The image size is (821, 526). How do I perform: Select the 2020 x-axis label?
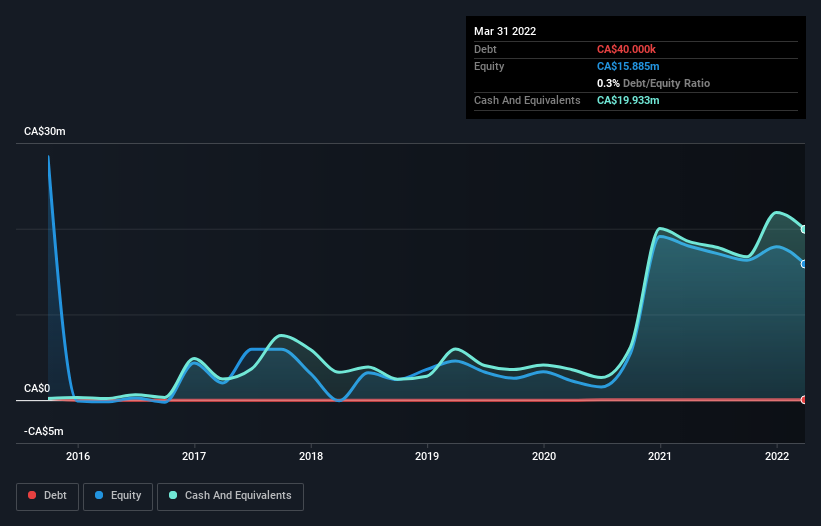[544, 456]
